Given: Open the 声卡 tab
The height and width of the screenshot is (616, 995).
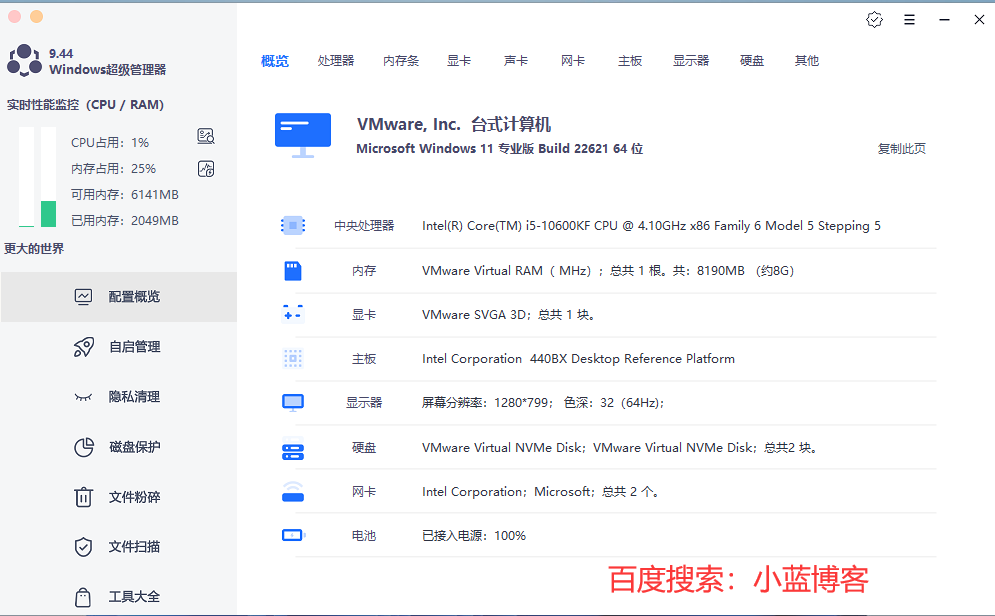Looking at the screenshot, I should [516, 61].
